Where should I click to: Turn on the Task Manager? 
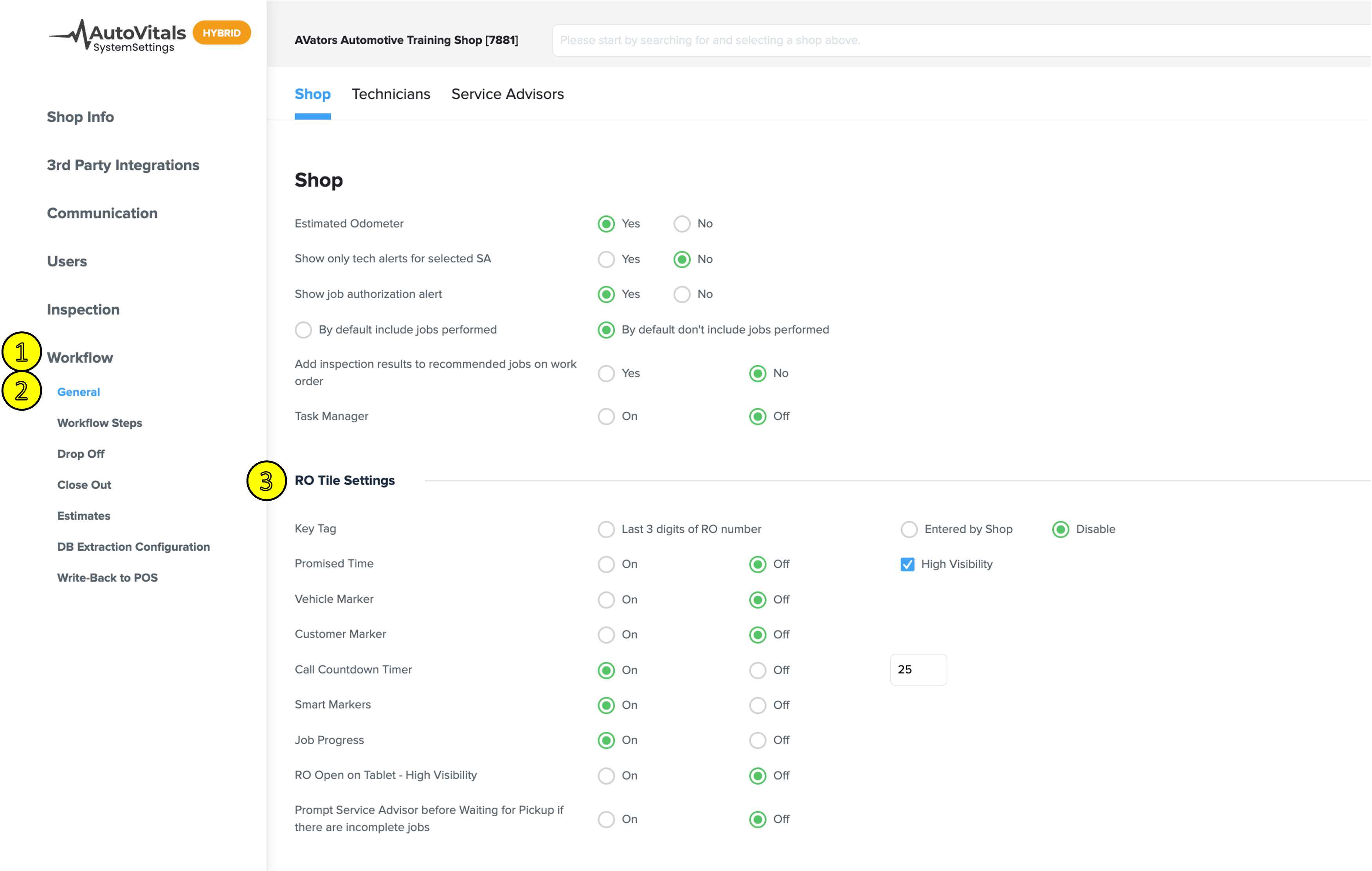[x=606, y=416]
